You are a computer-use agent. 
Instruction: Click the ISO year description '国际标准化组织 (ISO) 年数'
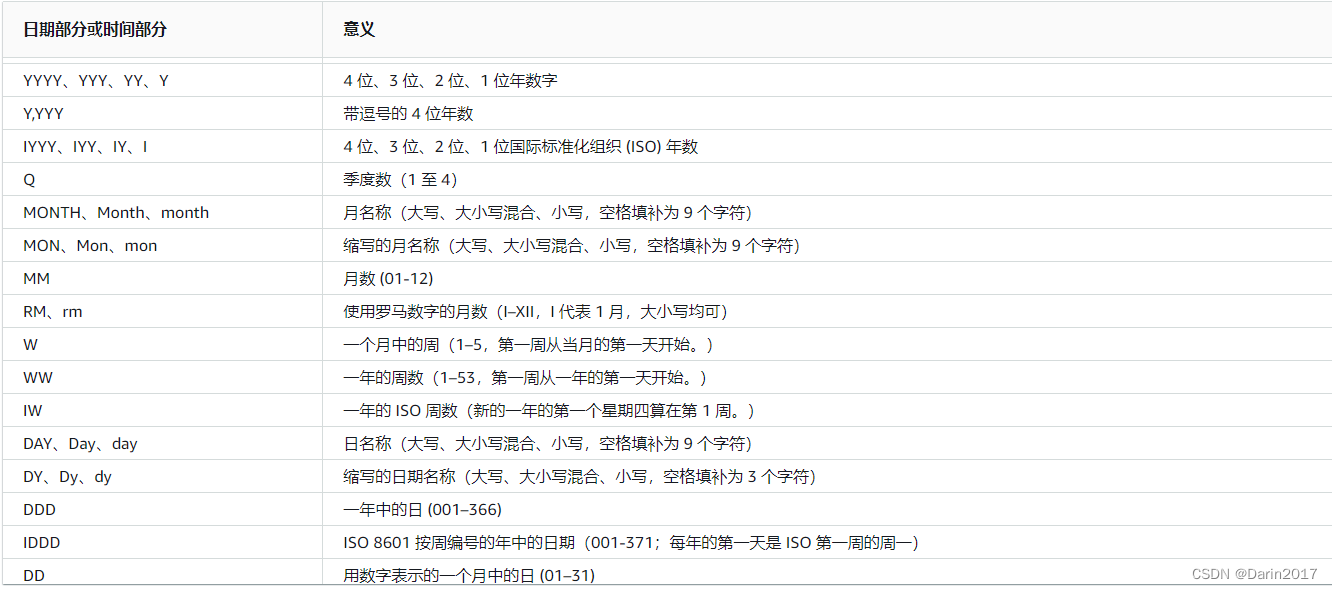point(604,147)
